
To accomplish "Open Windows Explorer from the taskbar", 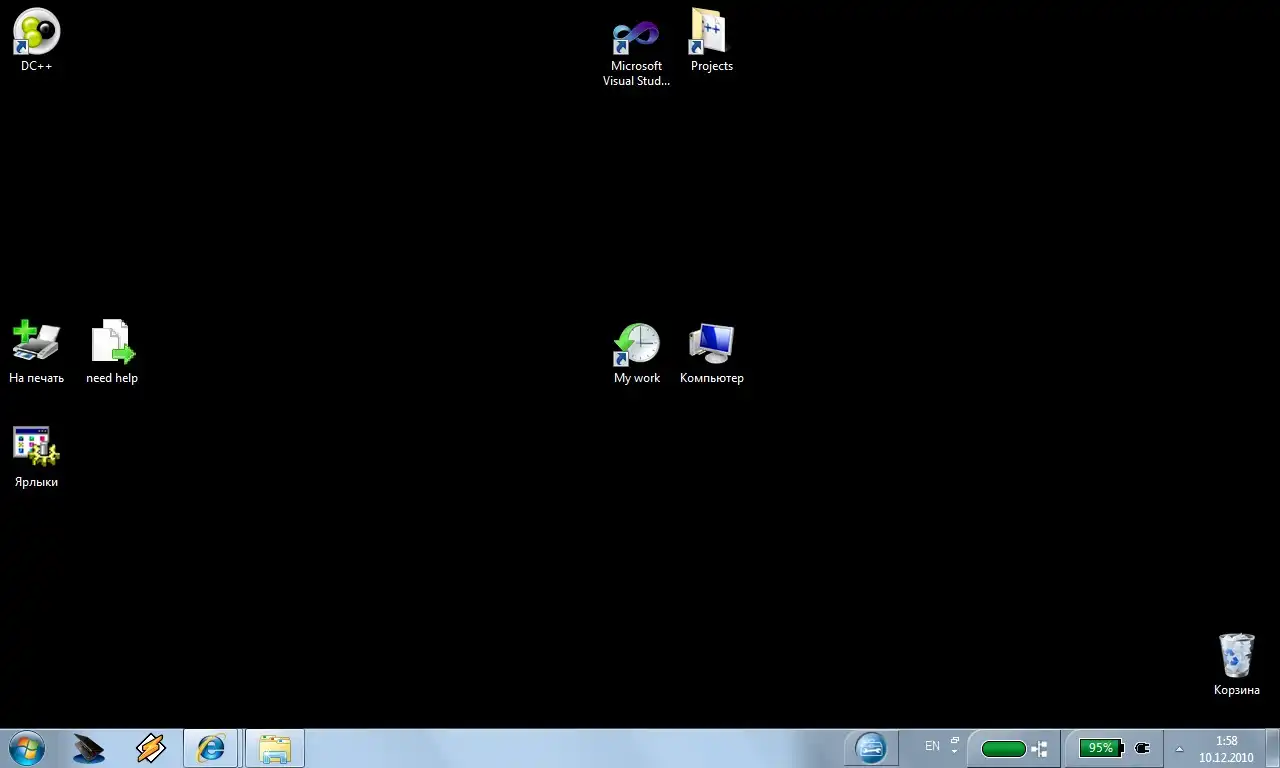I will 274,748.
